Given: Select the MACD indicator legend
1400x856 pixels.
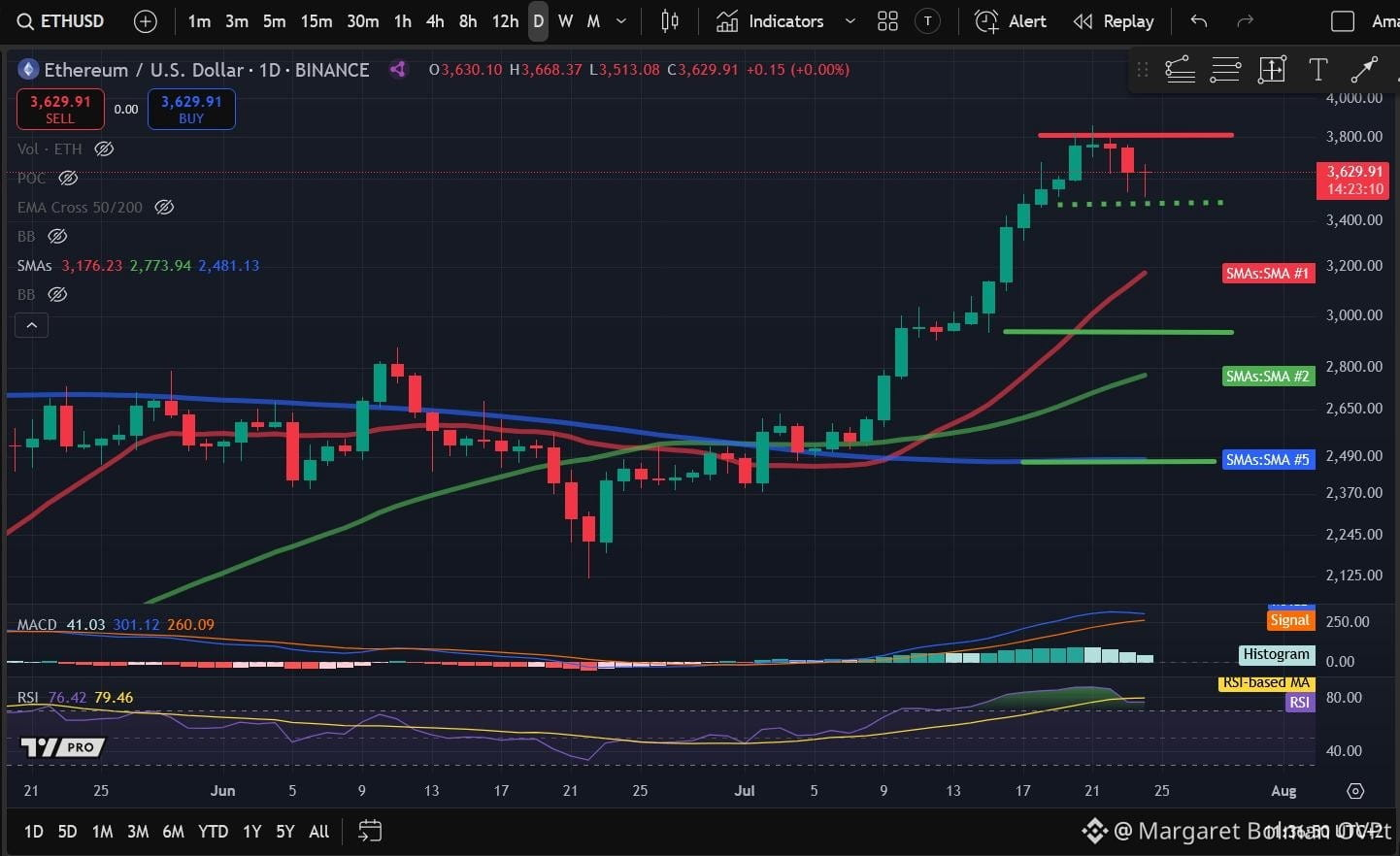Looking at the screenshot, I should (x=37, y=624).
